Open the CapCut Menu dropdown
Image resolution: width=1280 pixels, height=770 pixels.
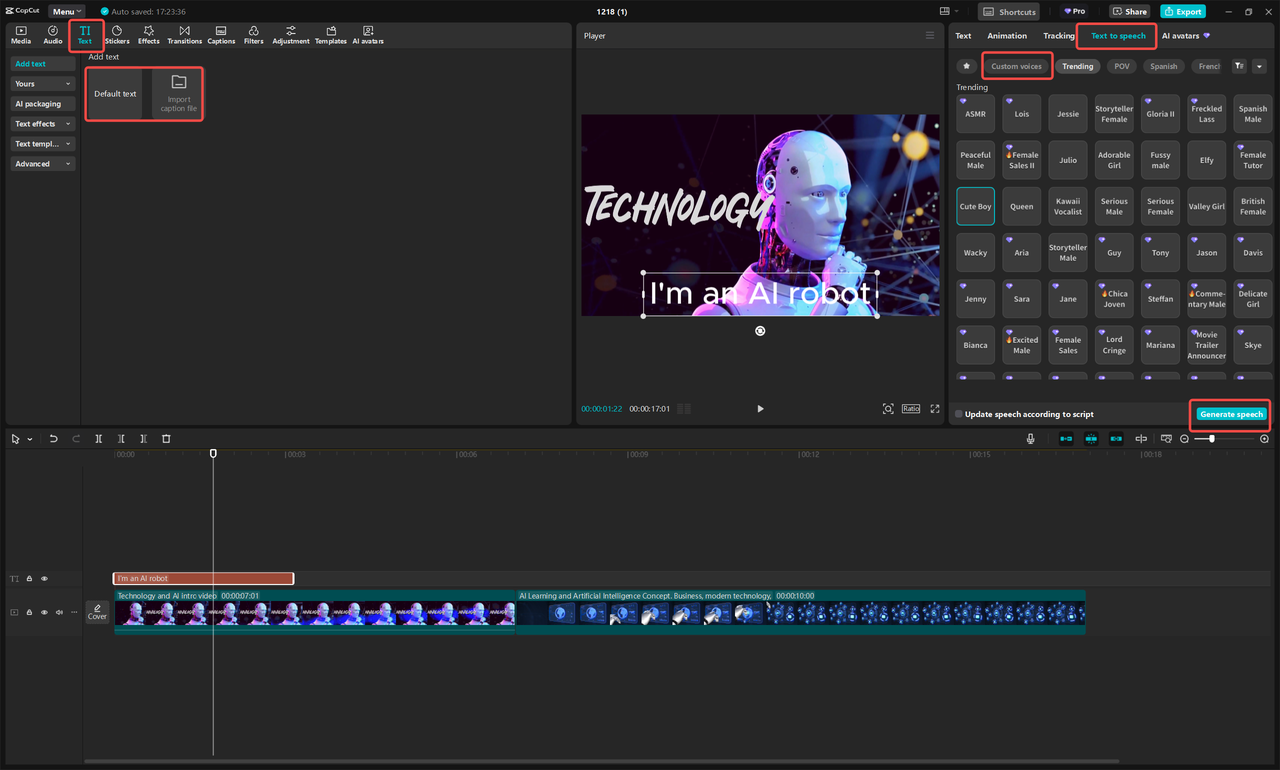[x=66, y=11]
